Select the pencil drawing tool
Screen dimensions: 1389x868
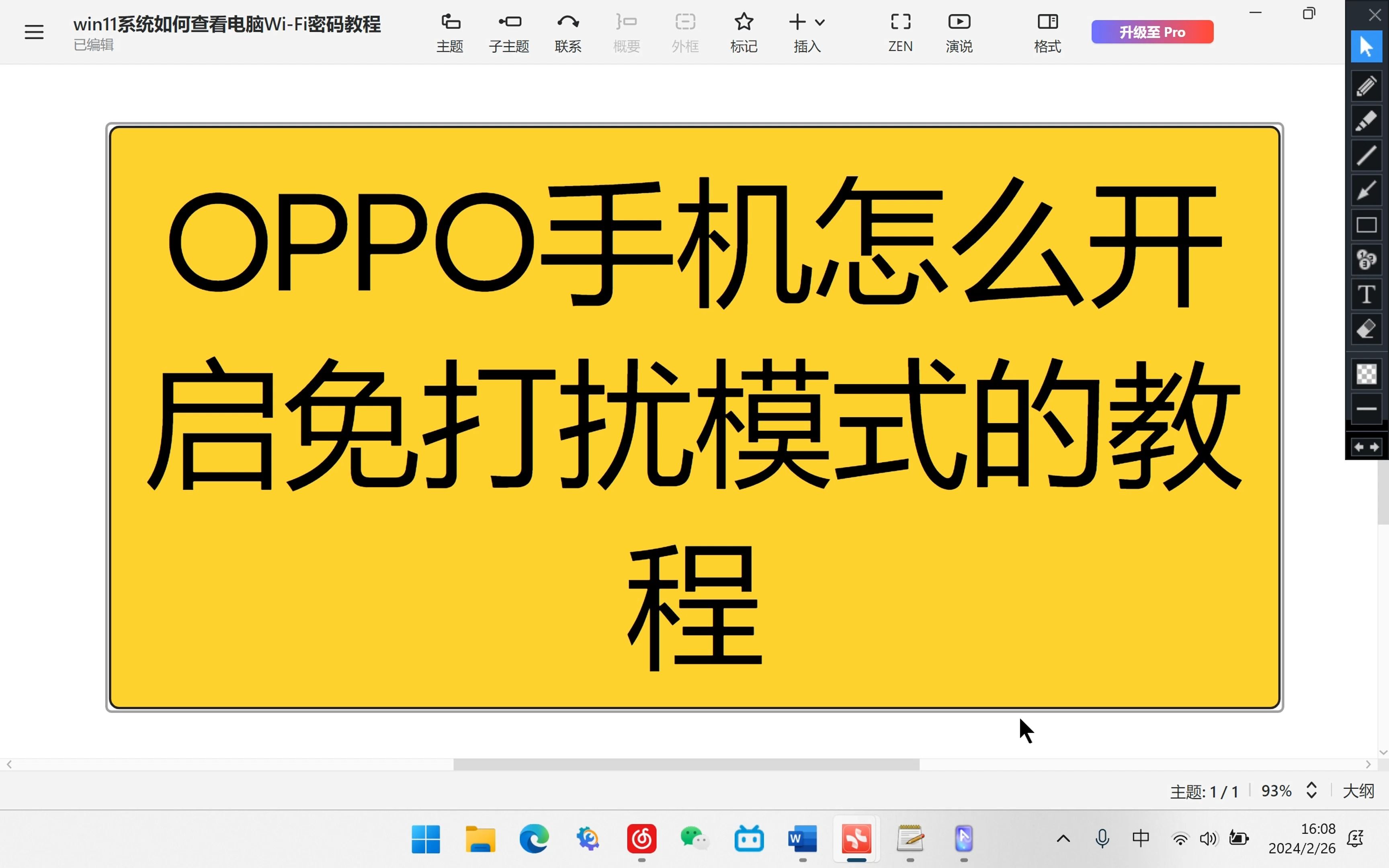(1366, 86)
